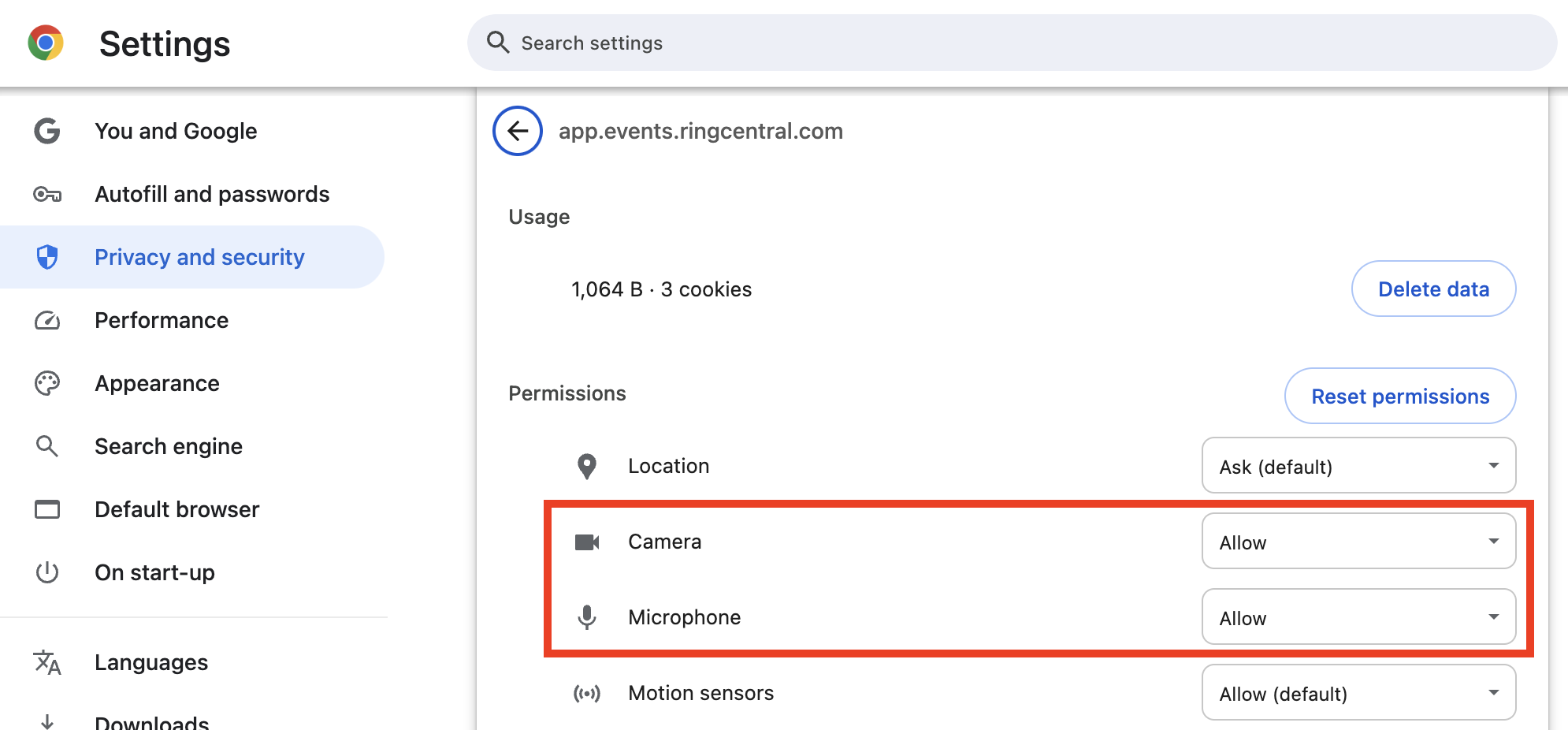Click the translate icon for Languages
Viewport: 1568px width, 730px height.
coord(47,662)
